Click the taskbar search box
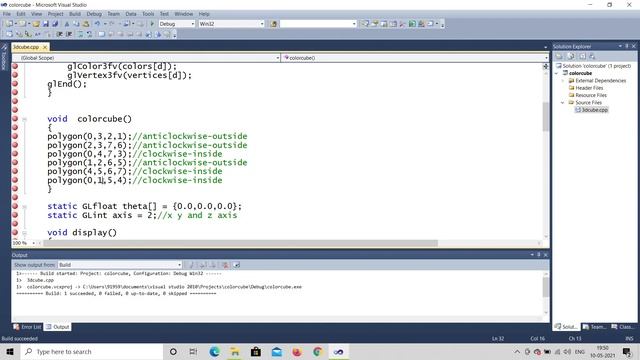The width and height of the screenshot is (640, 360). coord(91,351)
